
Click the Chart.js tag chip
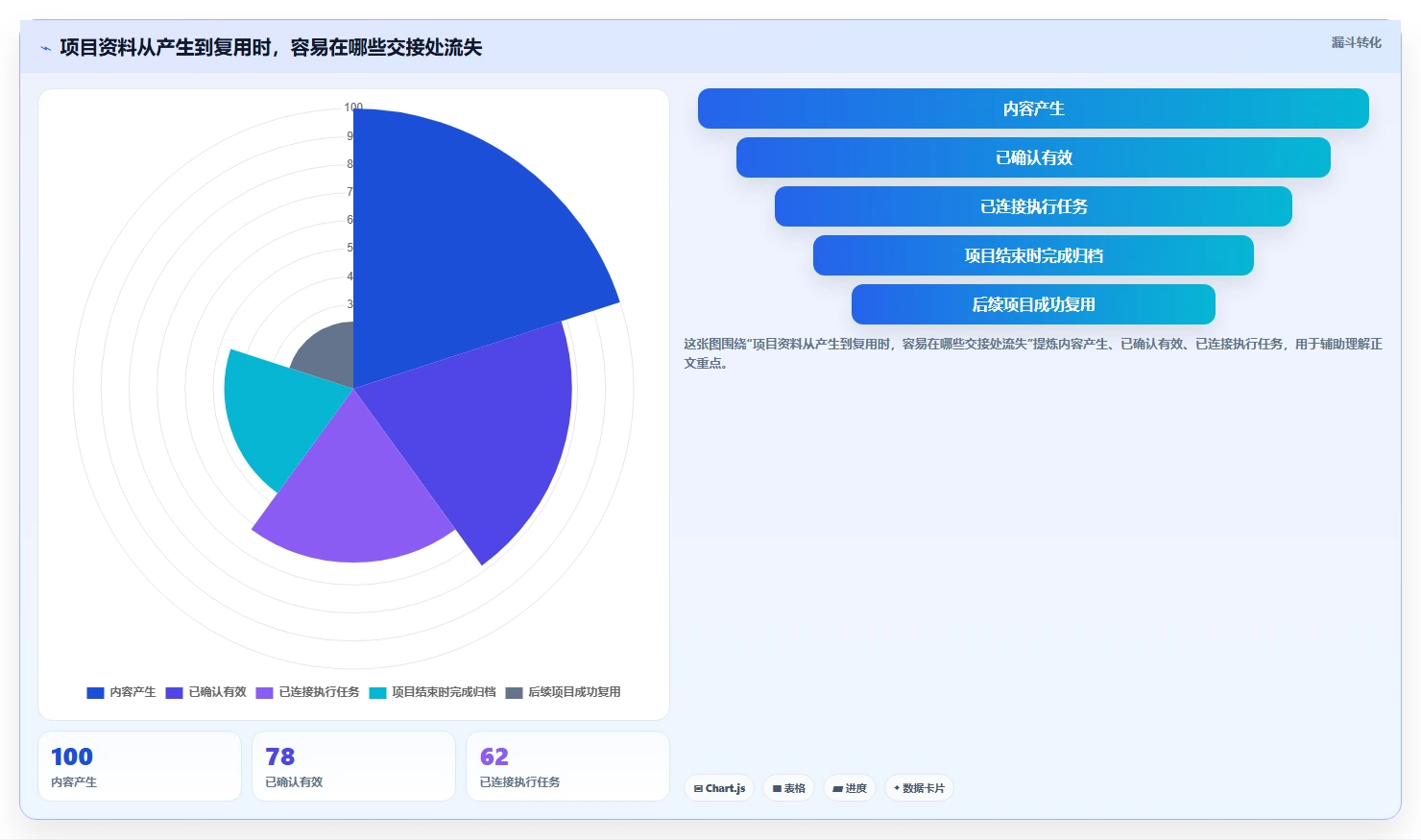719,788
